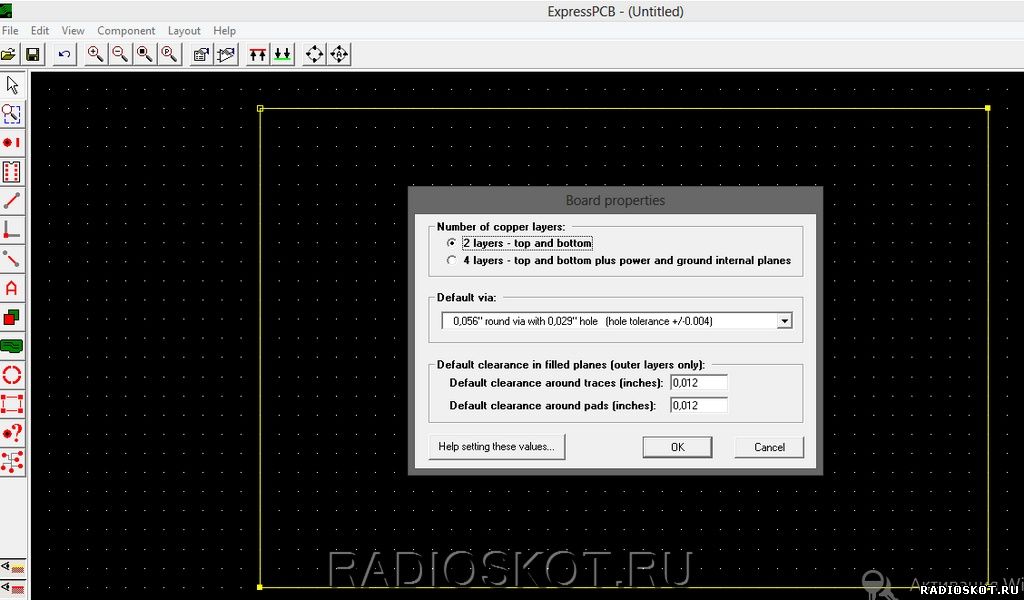
Task: Click the Cancel button
Action: pos(769,447)
